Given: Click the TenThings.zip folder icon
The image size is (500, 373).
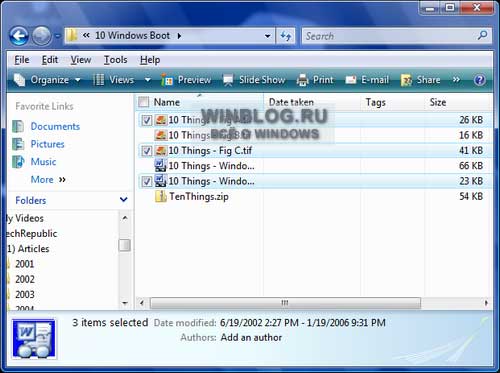Looking at the screenshot, I should [161, 196].
